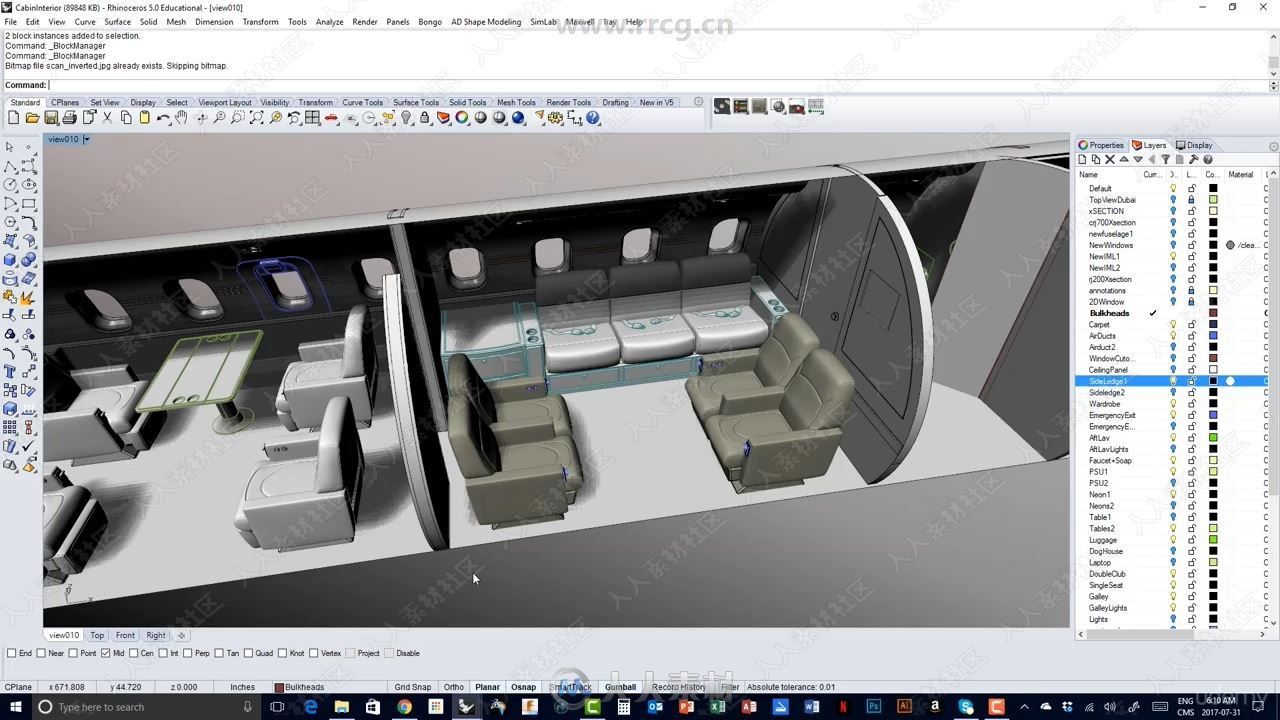Click the Bulkheads layer color swatch

click(x=1213, y=313)
